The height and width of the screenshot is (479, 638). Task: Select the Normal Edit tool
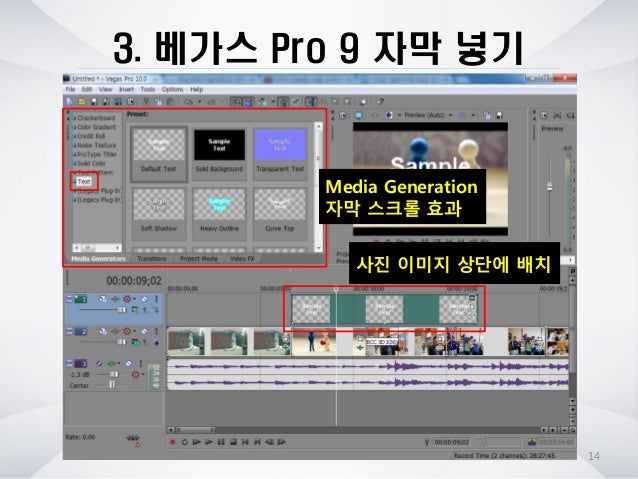[x=311, y=101]
